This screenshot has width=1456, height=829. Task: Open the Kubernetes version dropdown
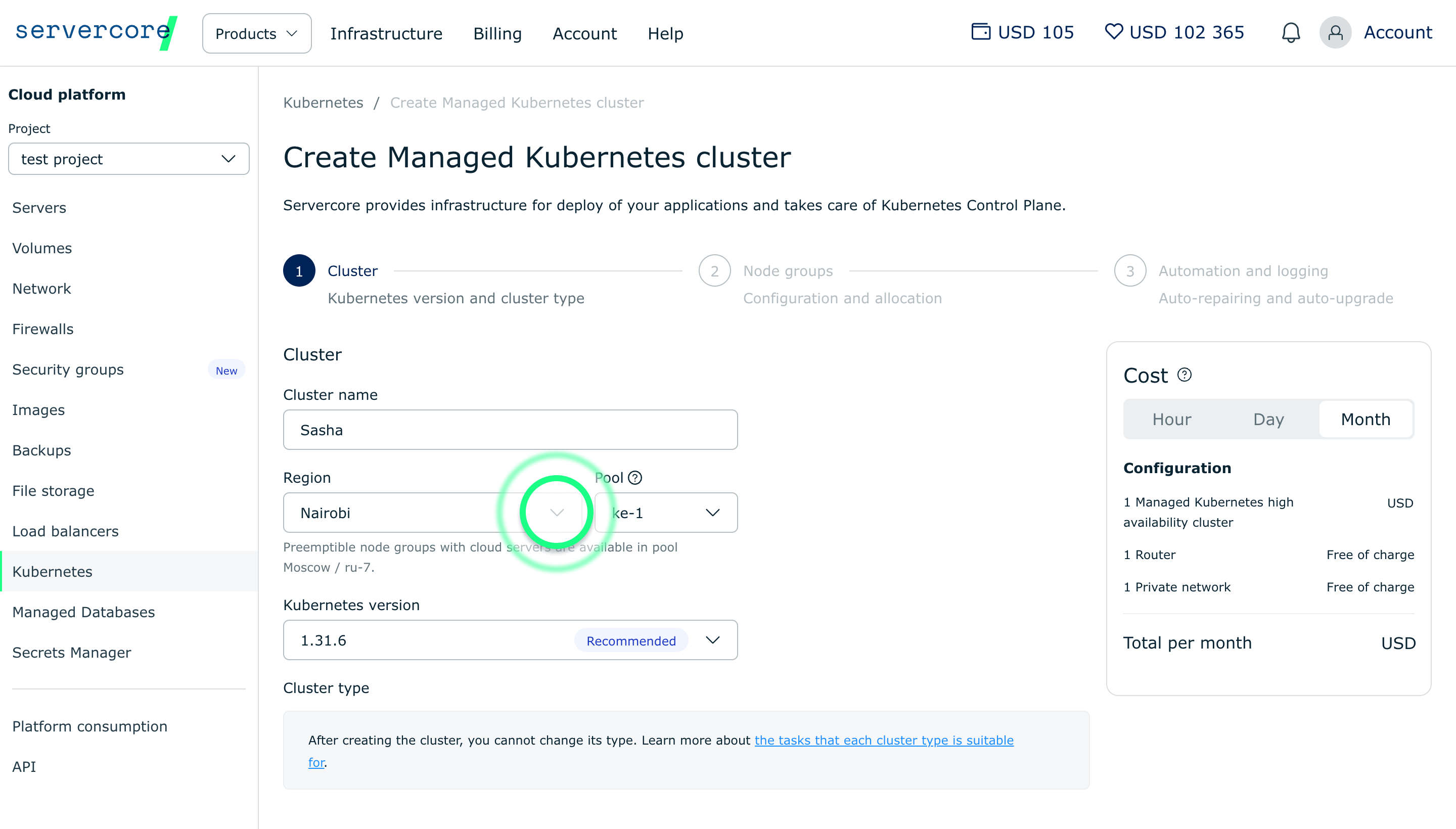click(x=510, y=640)
